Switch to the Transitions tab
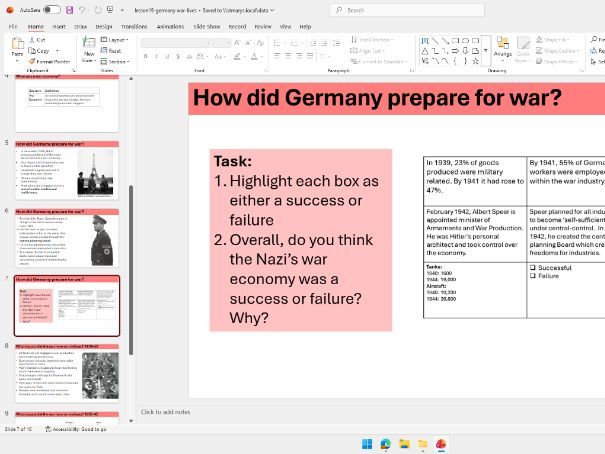Image resolution: width=605 pixels, height=454 pixels. (x=134, y=27)
